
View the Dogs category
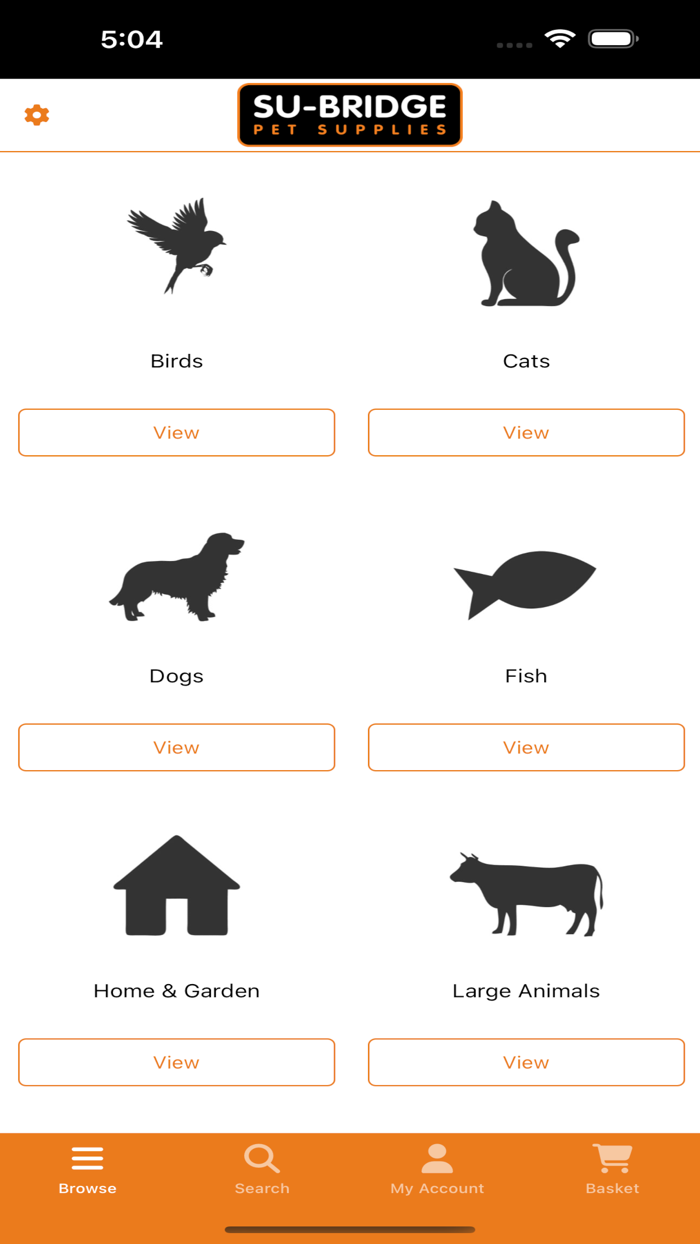tap(176, 747)
